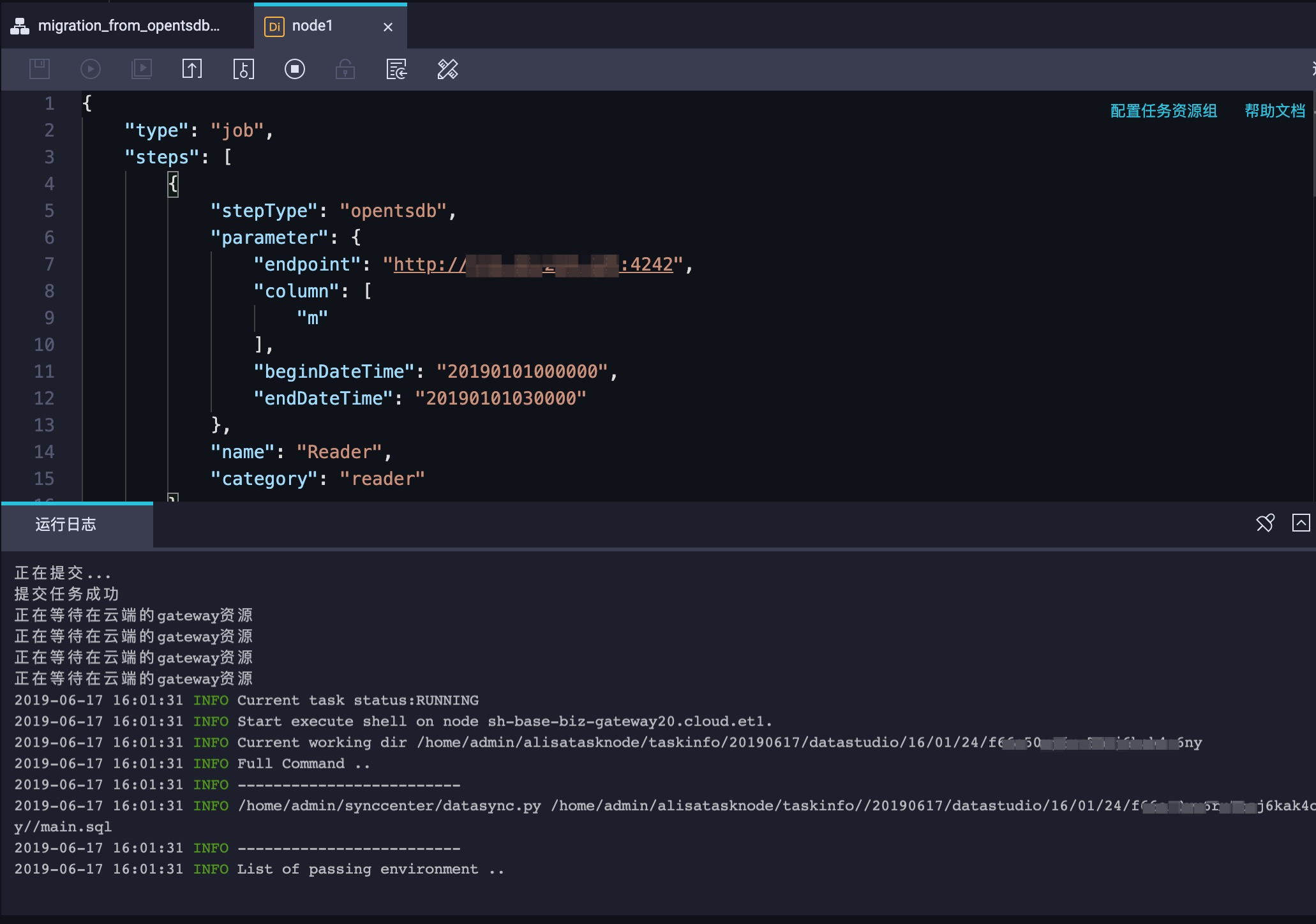The height and width of the screenshot is (924, 1316).
Task: Click the Di icon on node1 tab
Action: [x=274, y=26]
